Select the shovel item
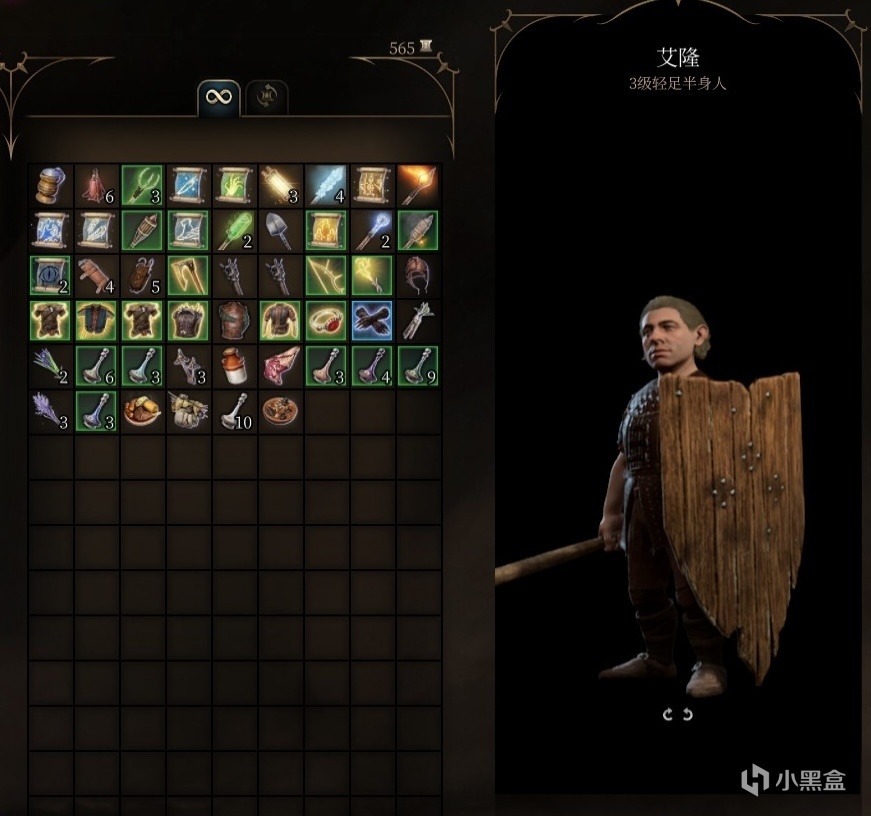Viewport: 871px width, 816px height. (x=281, y=230)
